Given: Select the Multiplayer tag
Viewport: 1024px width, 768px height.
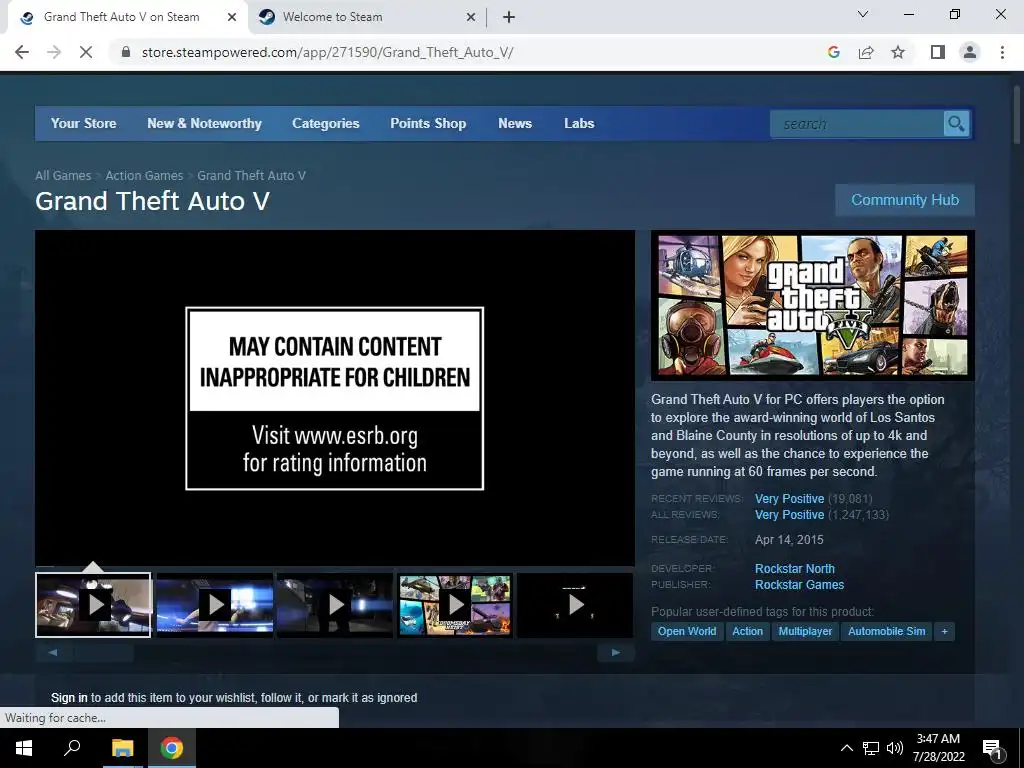Looking at the screenshot, I should tap(805, 632).
